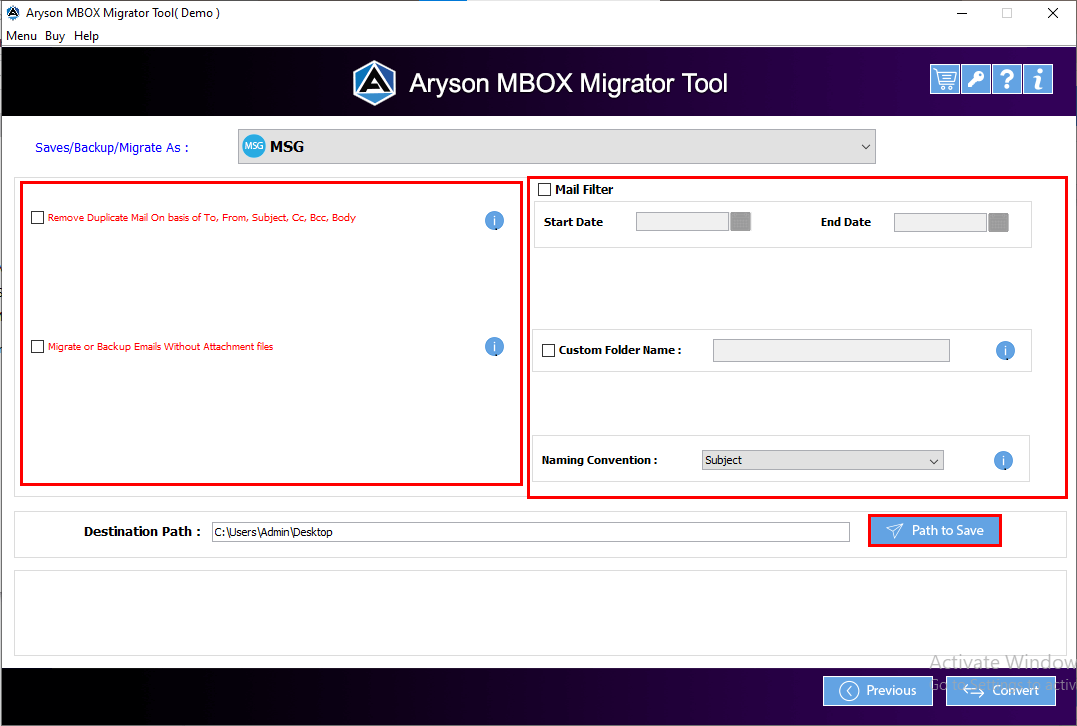1077x726 pixels.
Task: Click the Destination Path label
Action: pyautogui.click(x=142, y=532)
